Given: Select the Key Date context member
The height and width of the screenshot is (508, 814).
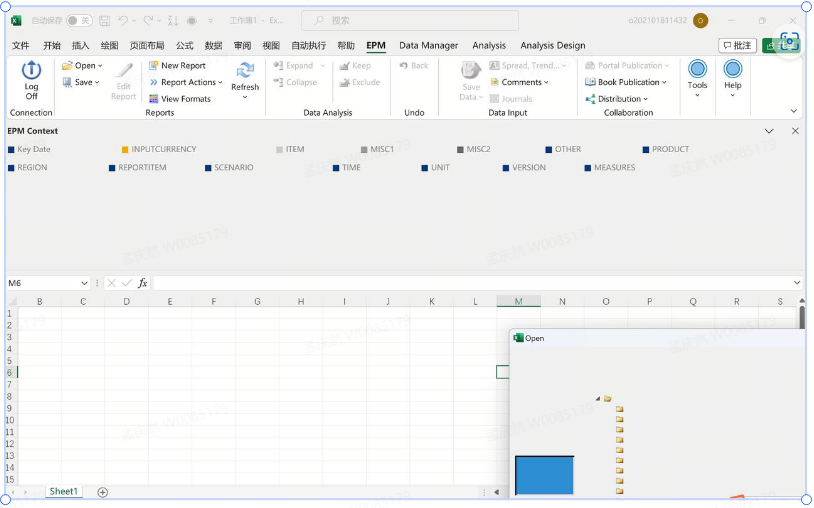Looking at the screenshot, I should coord(30,149).
